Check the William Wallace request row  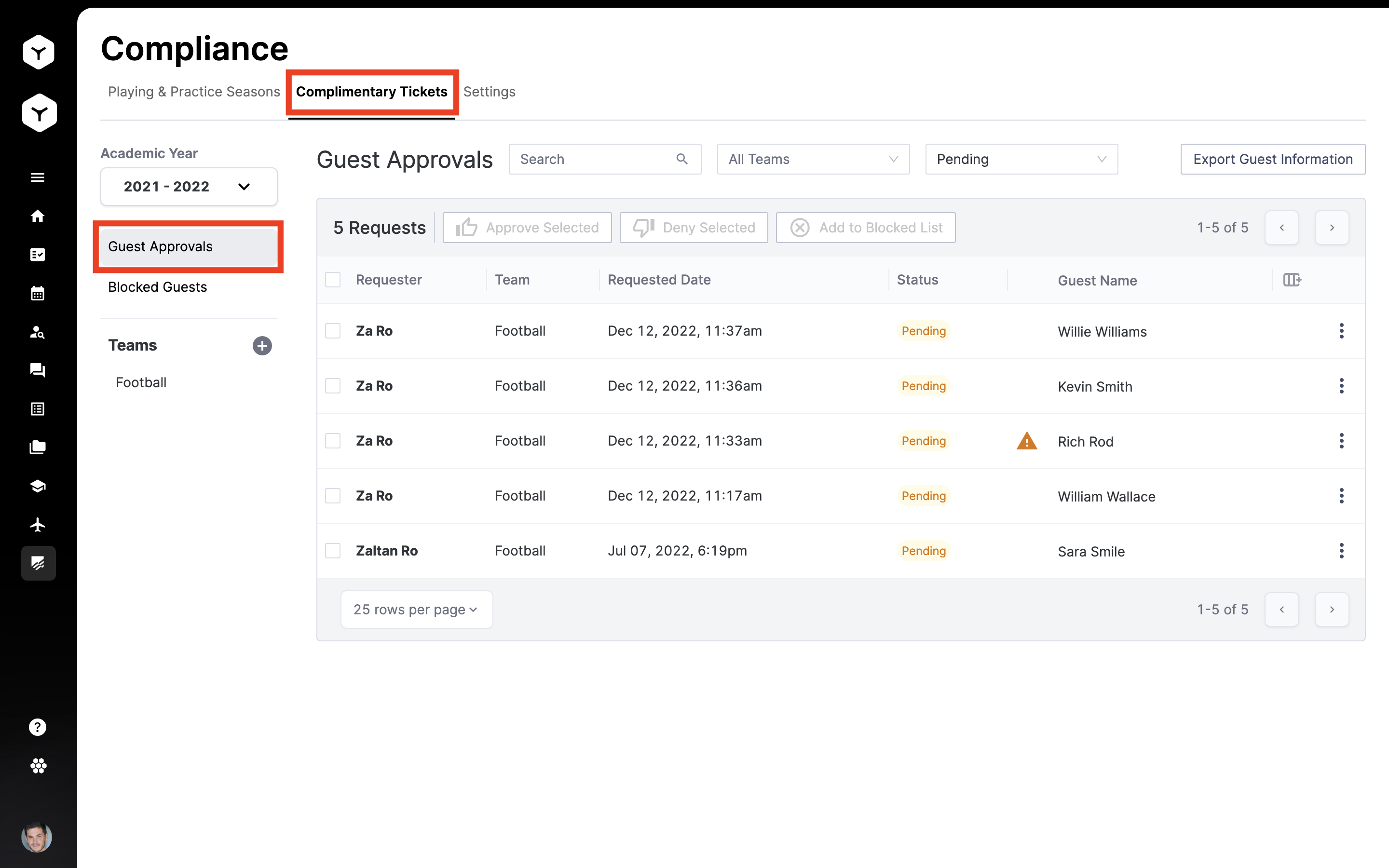[333, 495]
